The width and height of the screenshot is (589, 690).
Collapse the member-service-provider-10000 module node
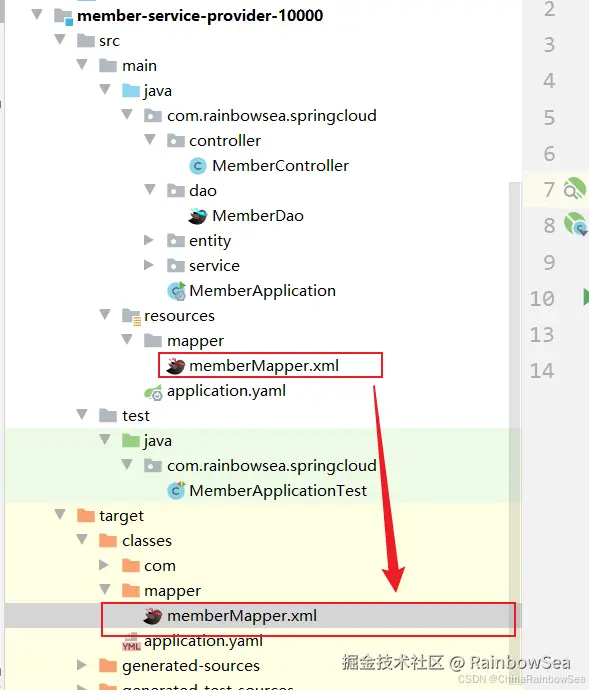(37, 15)
